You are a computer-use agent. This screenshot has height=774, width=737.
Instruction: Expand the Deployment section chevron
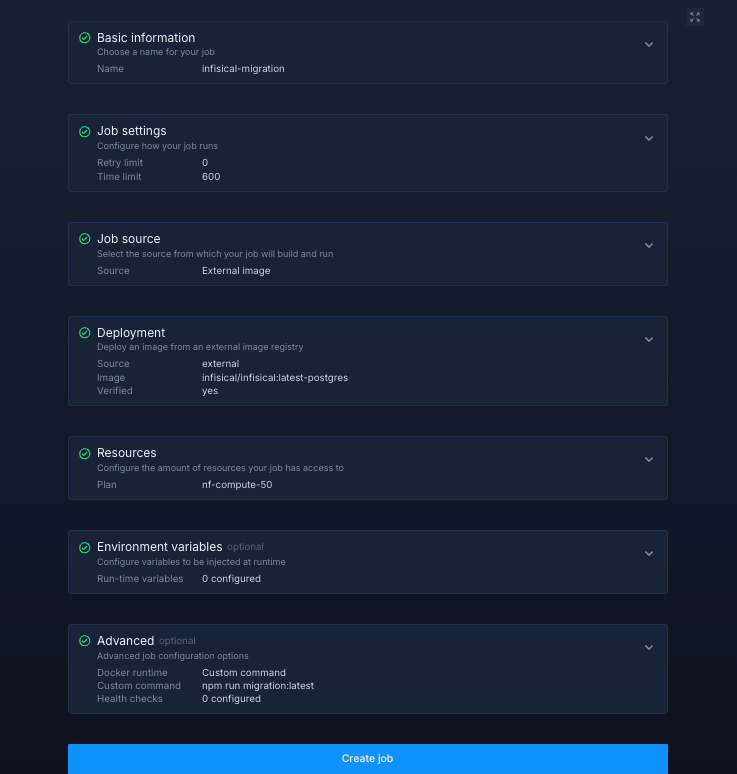(648, 340)
